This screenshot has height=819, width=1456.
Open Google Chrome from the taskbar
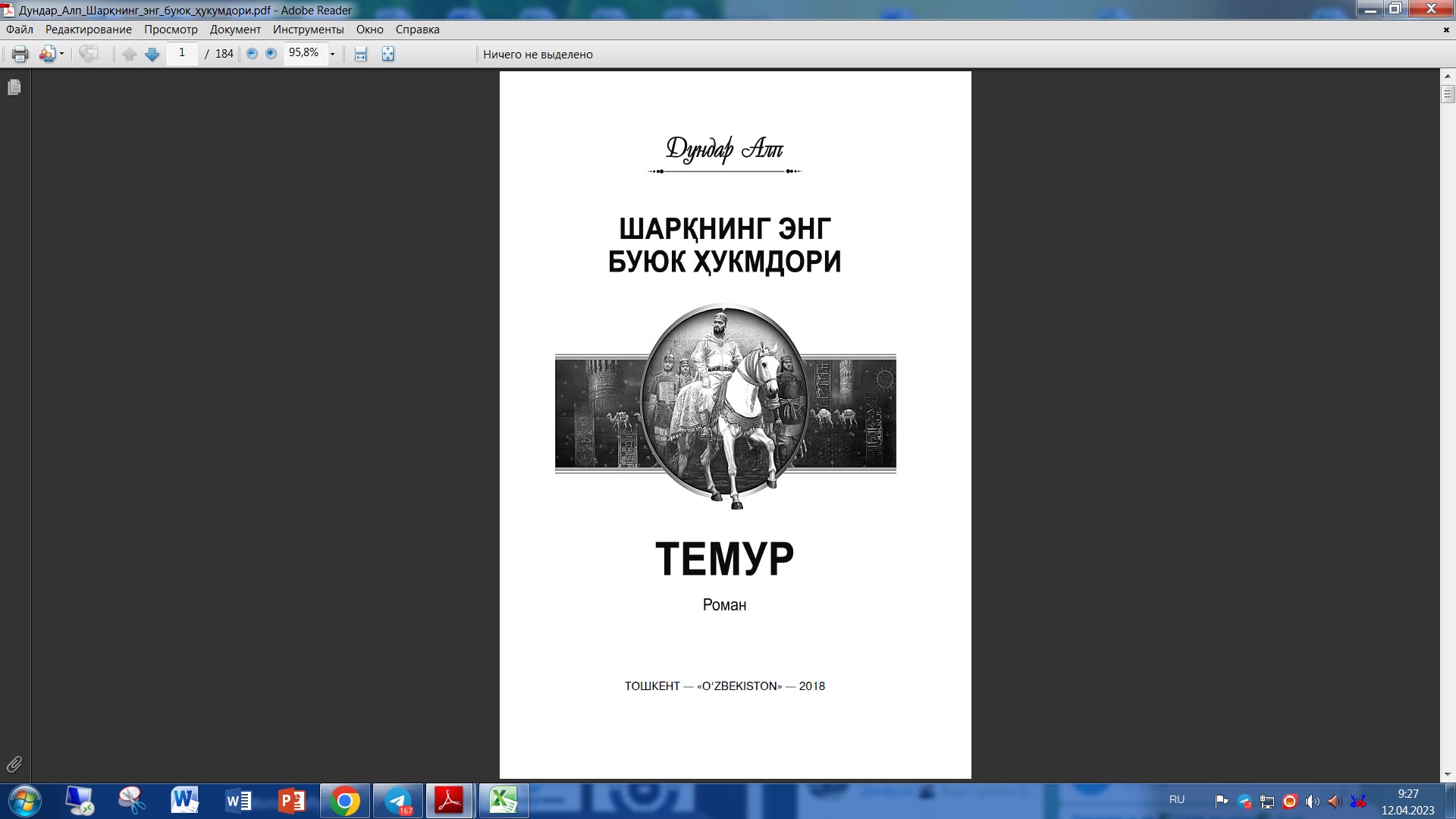tap(344, 801)
